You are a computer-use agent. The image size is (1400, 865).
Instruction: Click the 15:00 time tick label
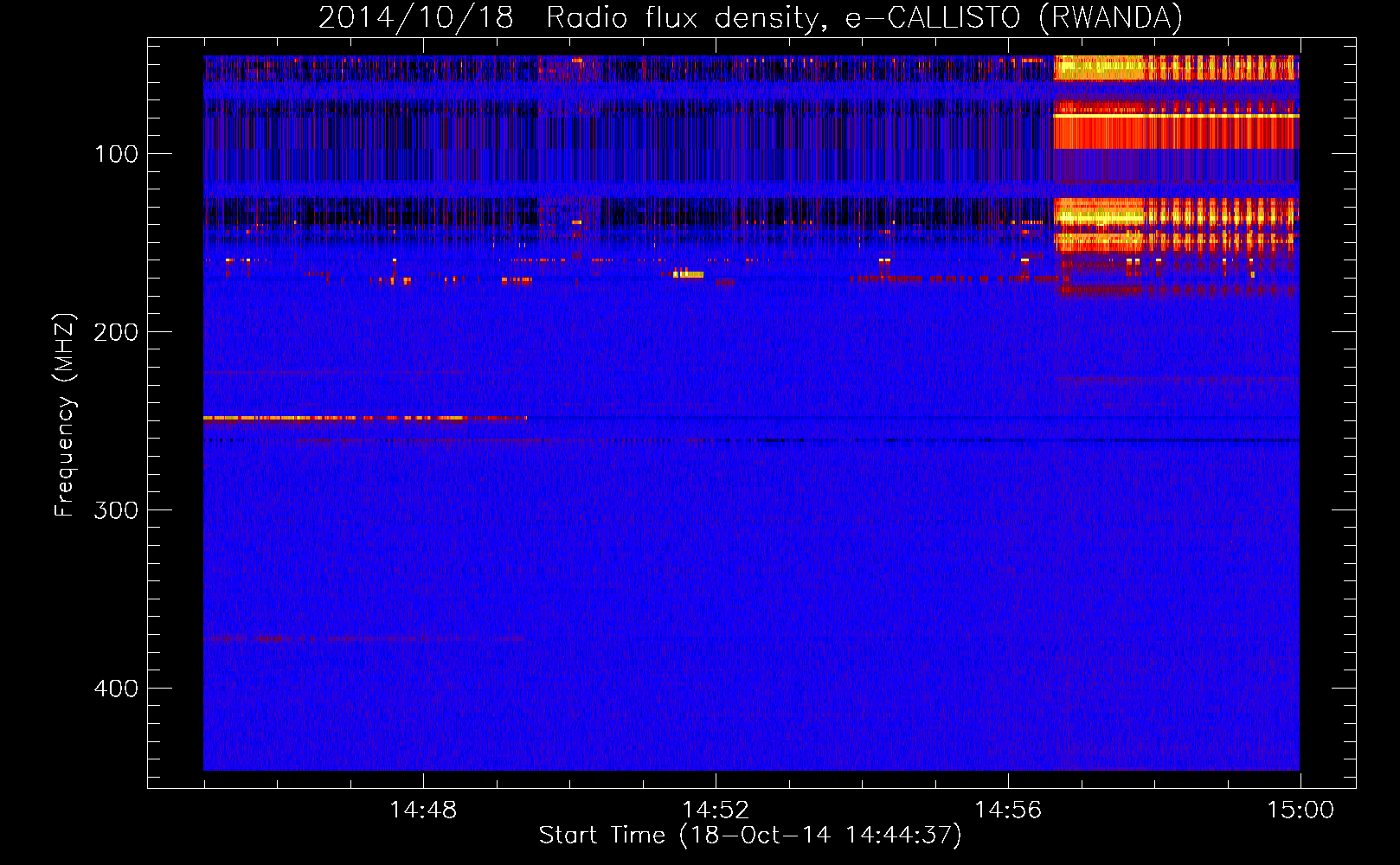pyautogui.click(x=1300, y=811)
